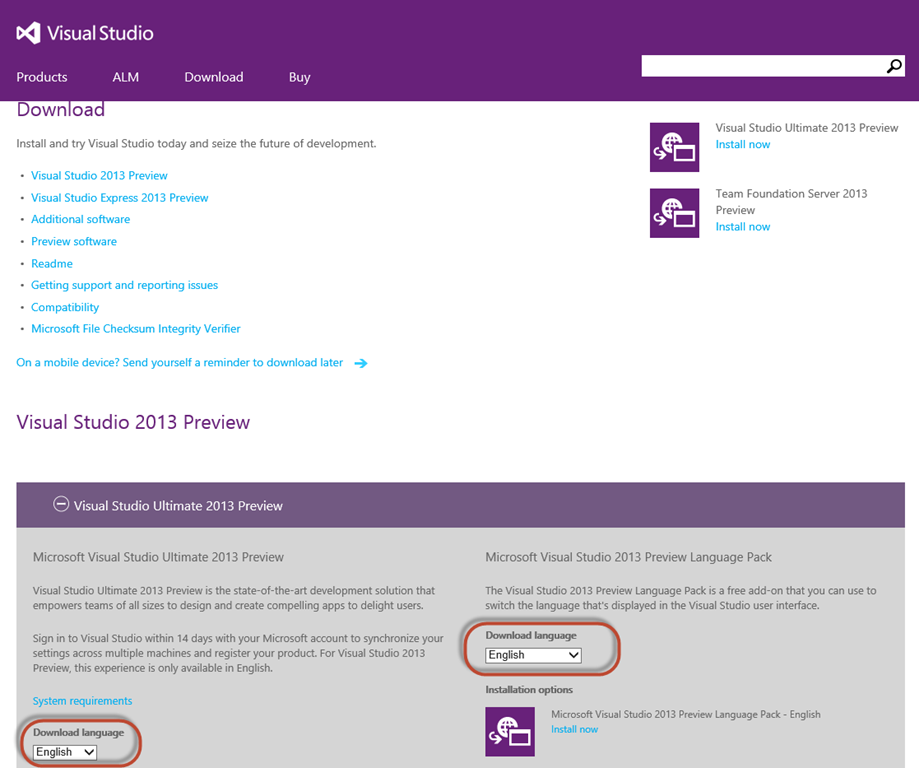Click the Microsoft Visual Studio Ultimate 2013 Preview title

[x=158, y=558]
